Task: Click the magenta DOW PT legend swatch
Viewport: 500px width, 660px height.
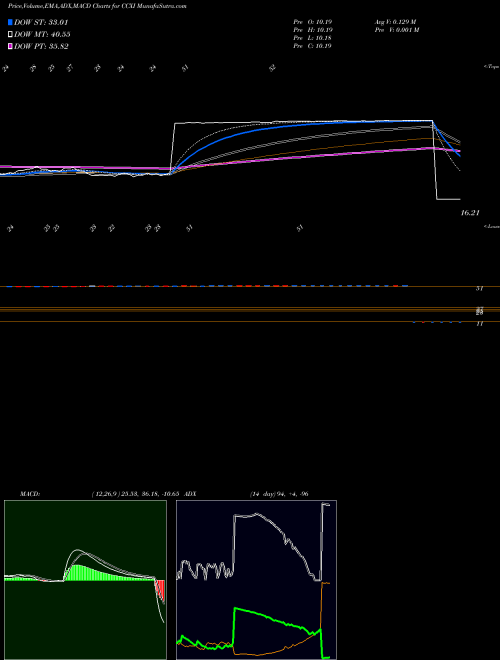Action: click(10, 46)
